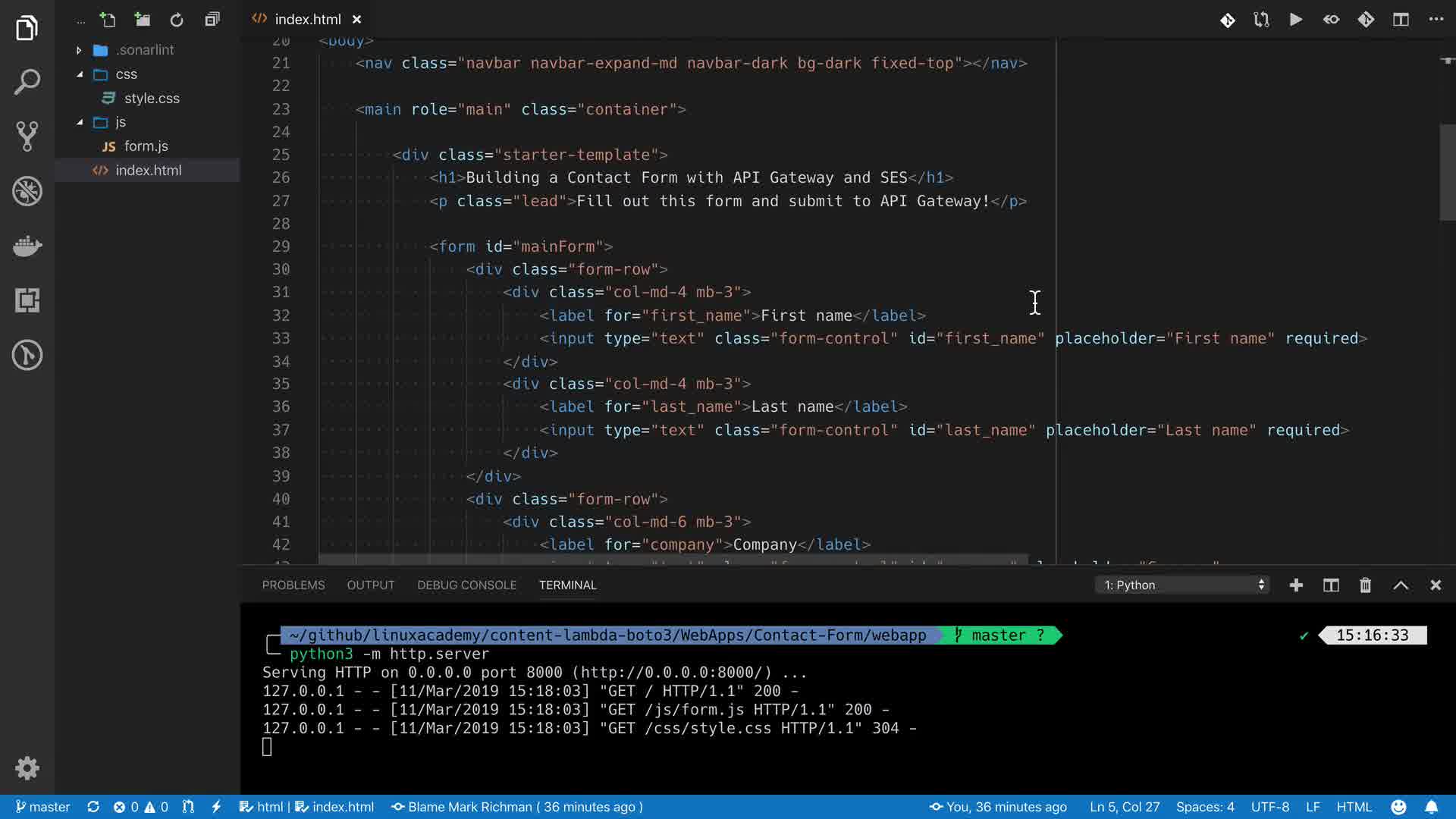Open the Docker view in activity bar
Viewport: 1456px width, 819px height.
click(x=27, y=246)
